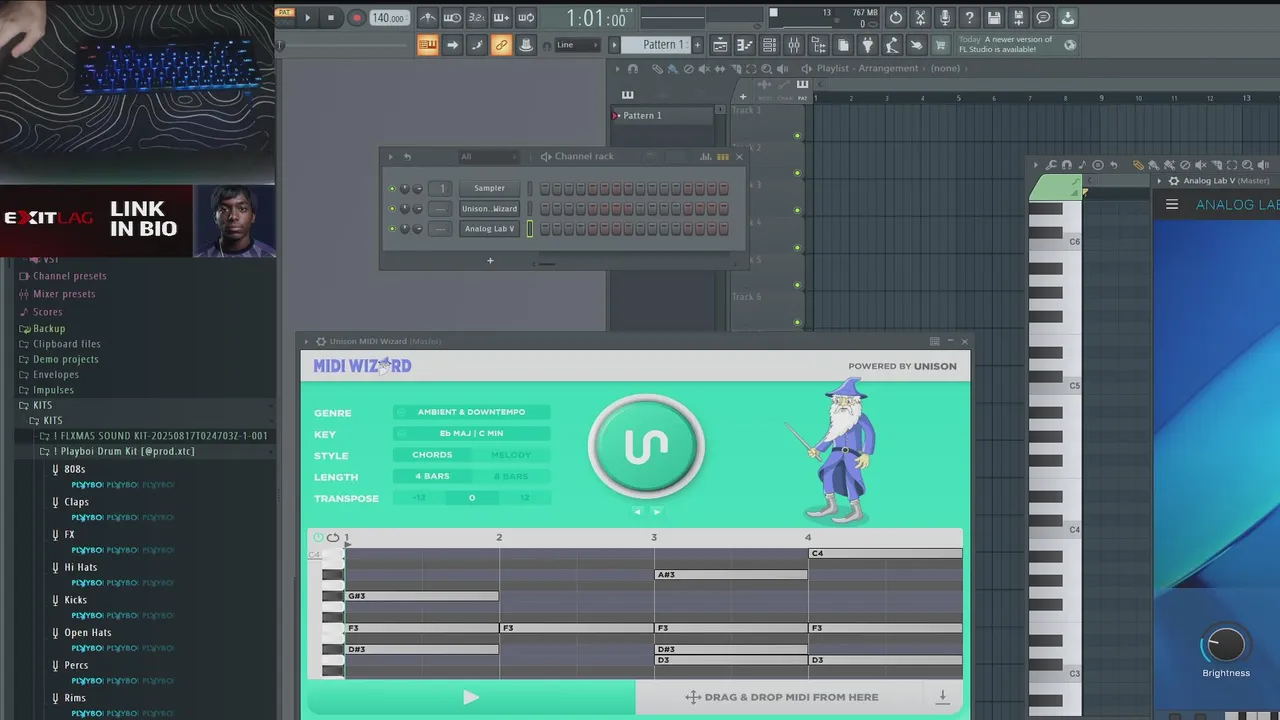Click the download arrow in MIDI Wizard

click(942, 697)
